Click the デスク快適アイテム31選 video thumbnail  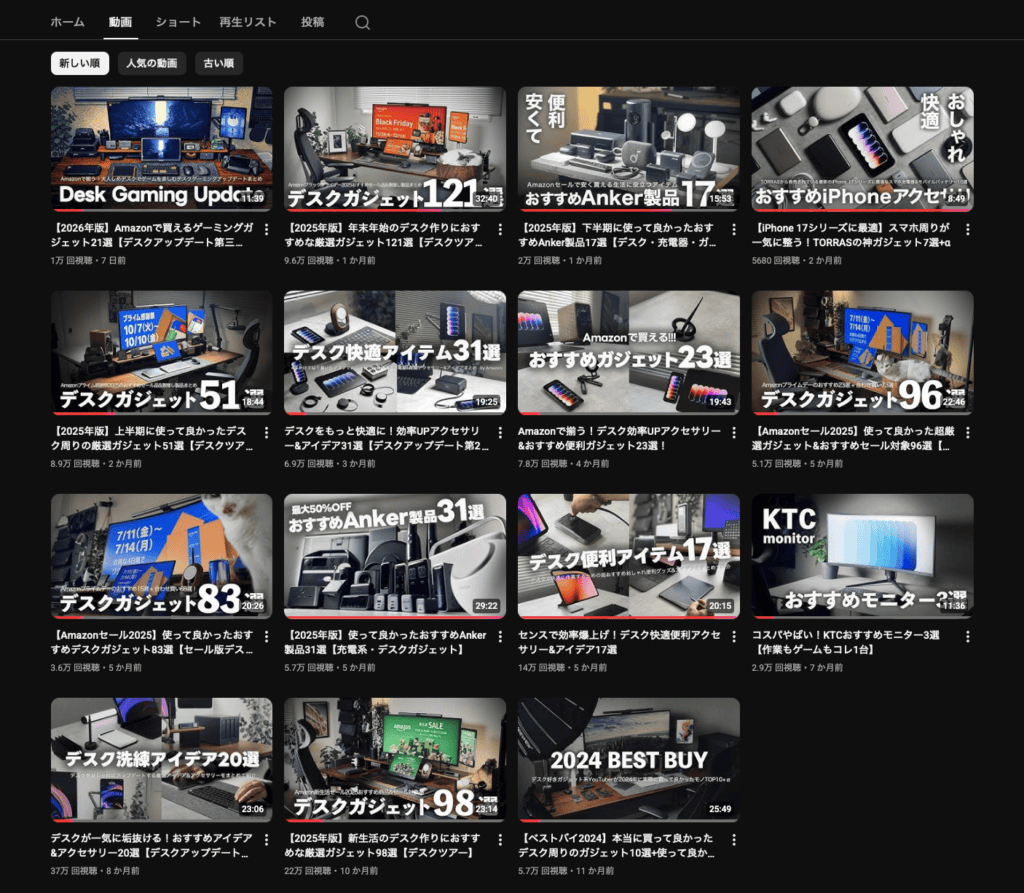pos(395,352)
